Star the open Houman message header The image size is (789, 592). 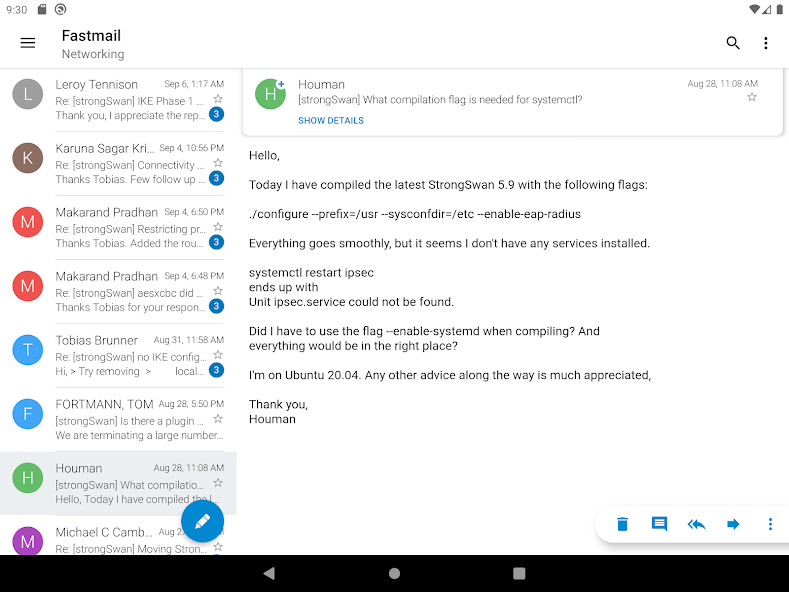click(x=752, y=98)
